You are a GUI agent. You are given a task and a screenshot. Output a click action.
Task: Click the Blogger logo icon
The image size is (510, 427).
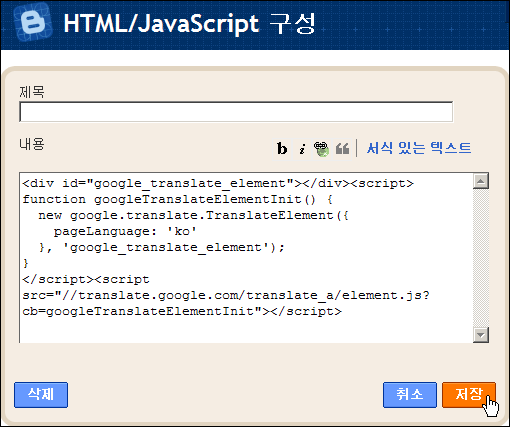point(33,23)
